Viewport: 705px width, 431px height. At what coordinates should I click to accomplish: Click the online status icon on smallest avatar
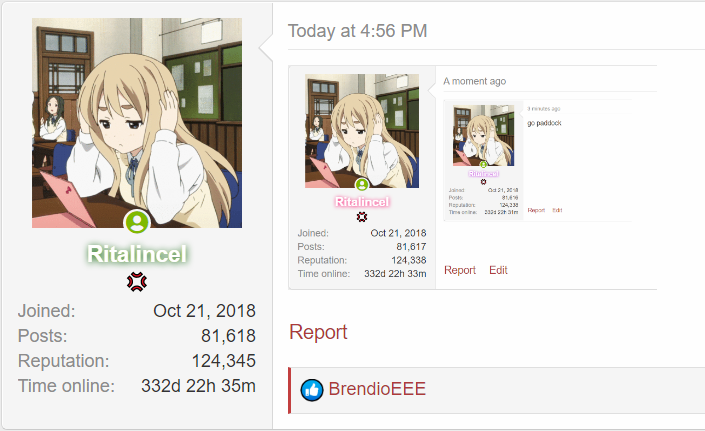pos(483,164)
